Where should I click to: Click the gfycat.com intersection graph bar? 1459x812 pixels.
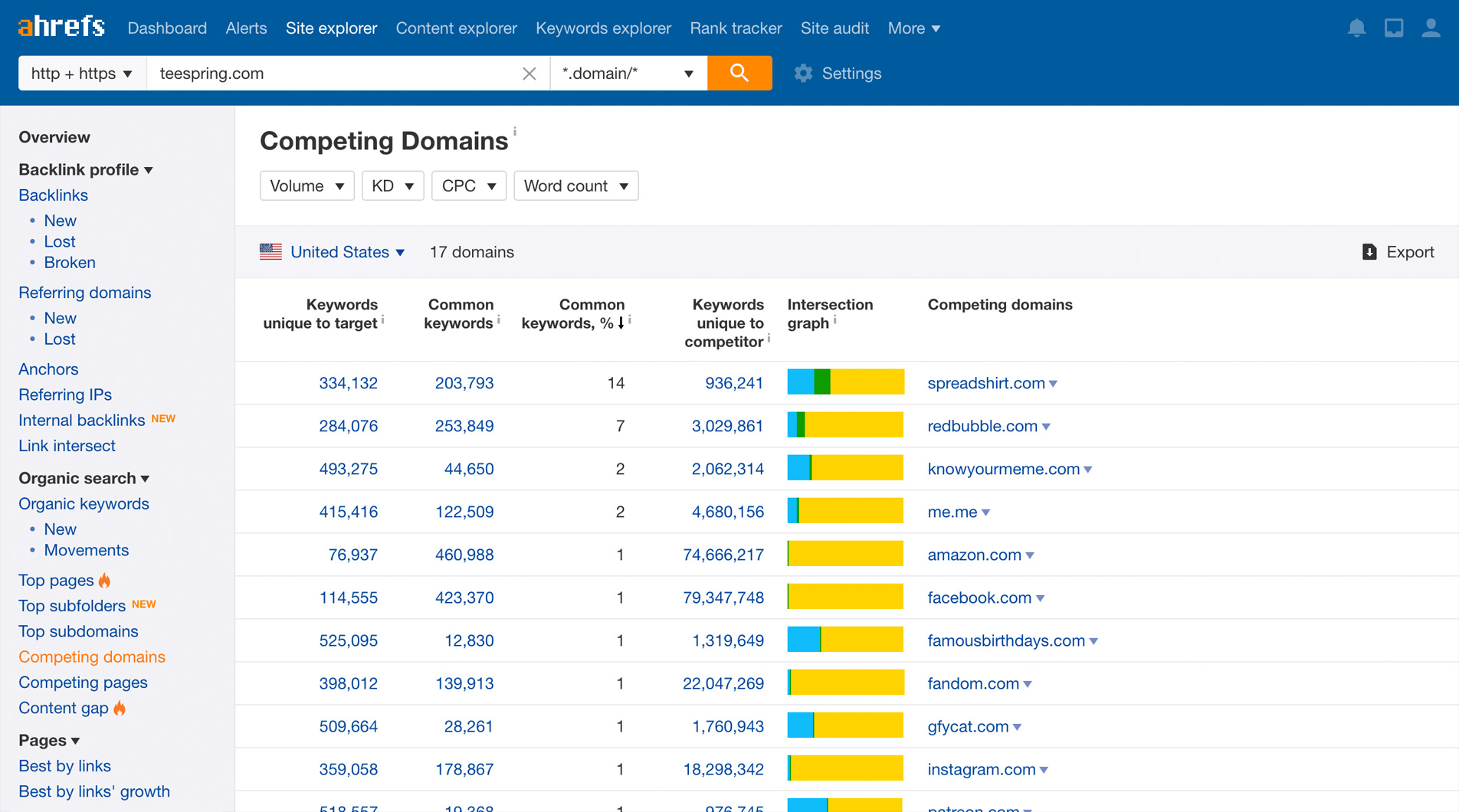point(845,725)
